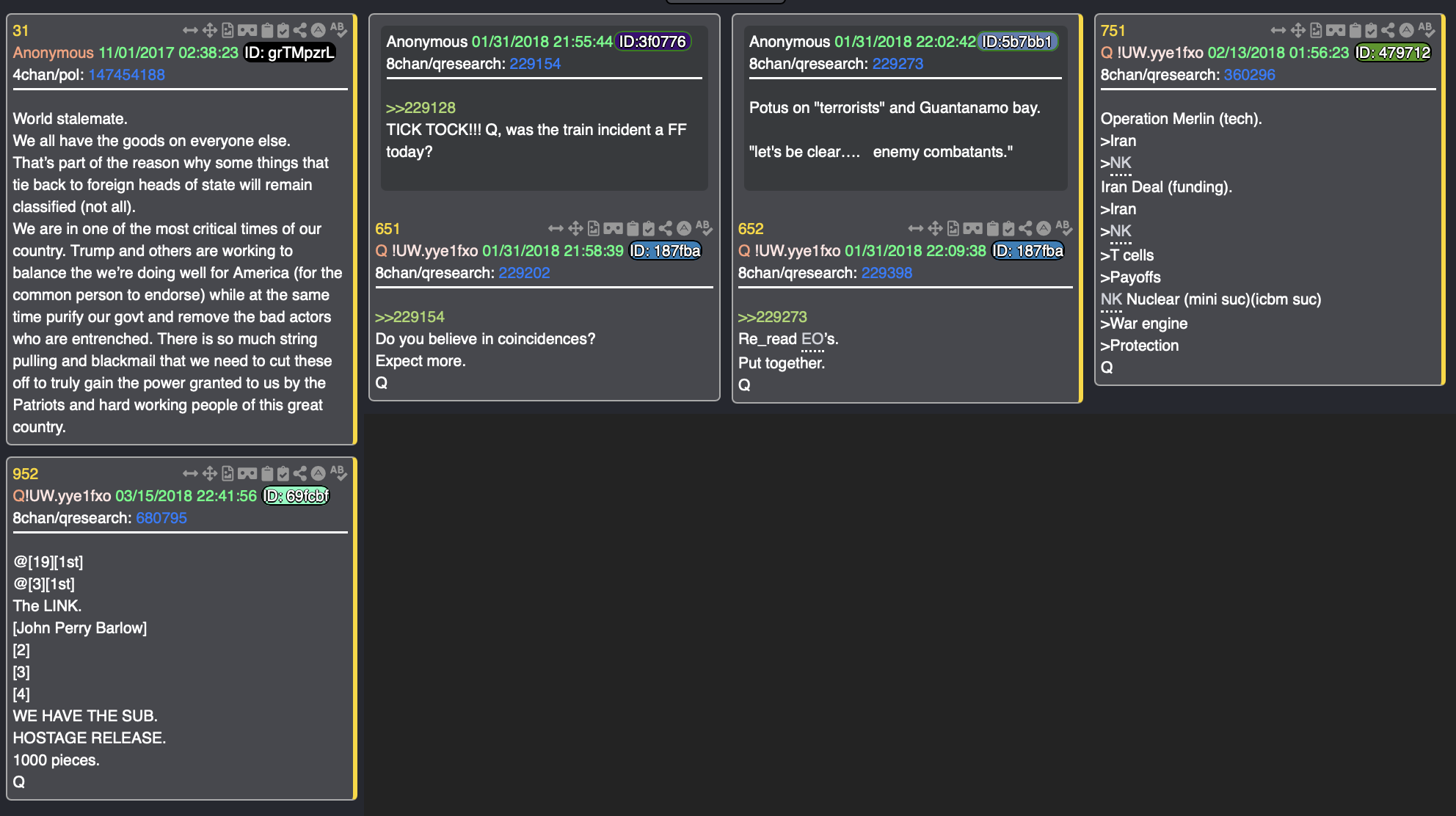Click the share icon on post 751
The image size is (1456, 816).
(x=1388, y=30)
